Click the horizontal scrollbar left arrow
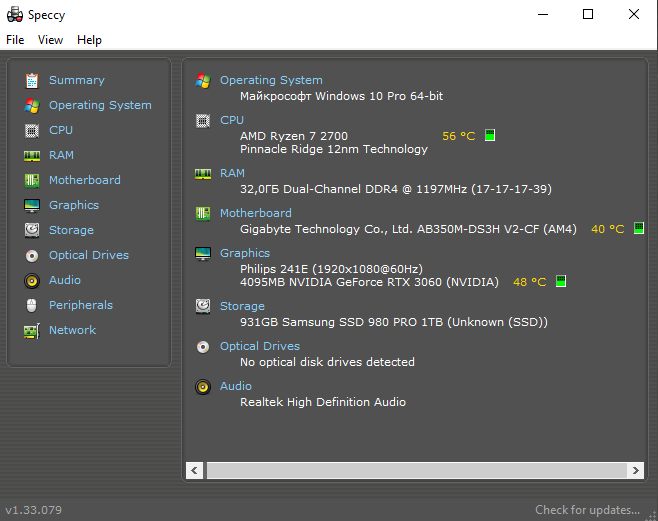Viewport: 658px width, 521px height. tap(195, 470)
